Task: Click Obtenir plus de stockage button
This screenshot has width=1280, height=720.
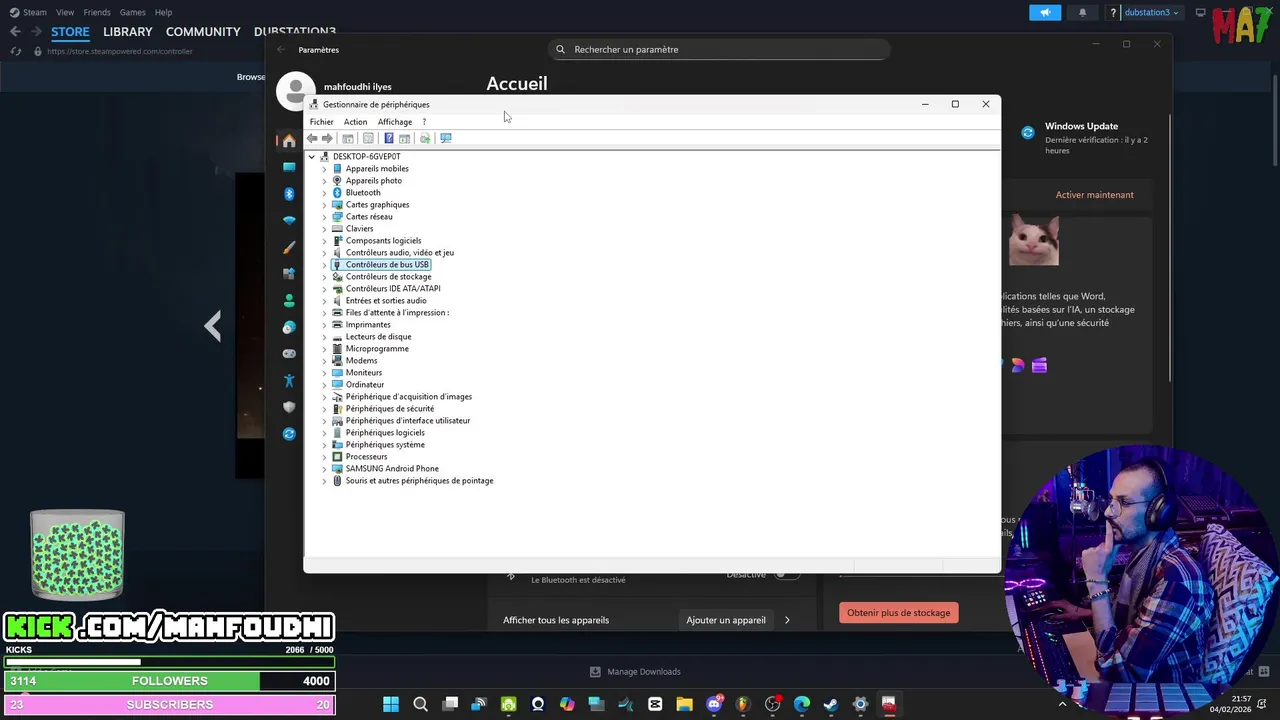Action: (x=899, y=613)
